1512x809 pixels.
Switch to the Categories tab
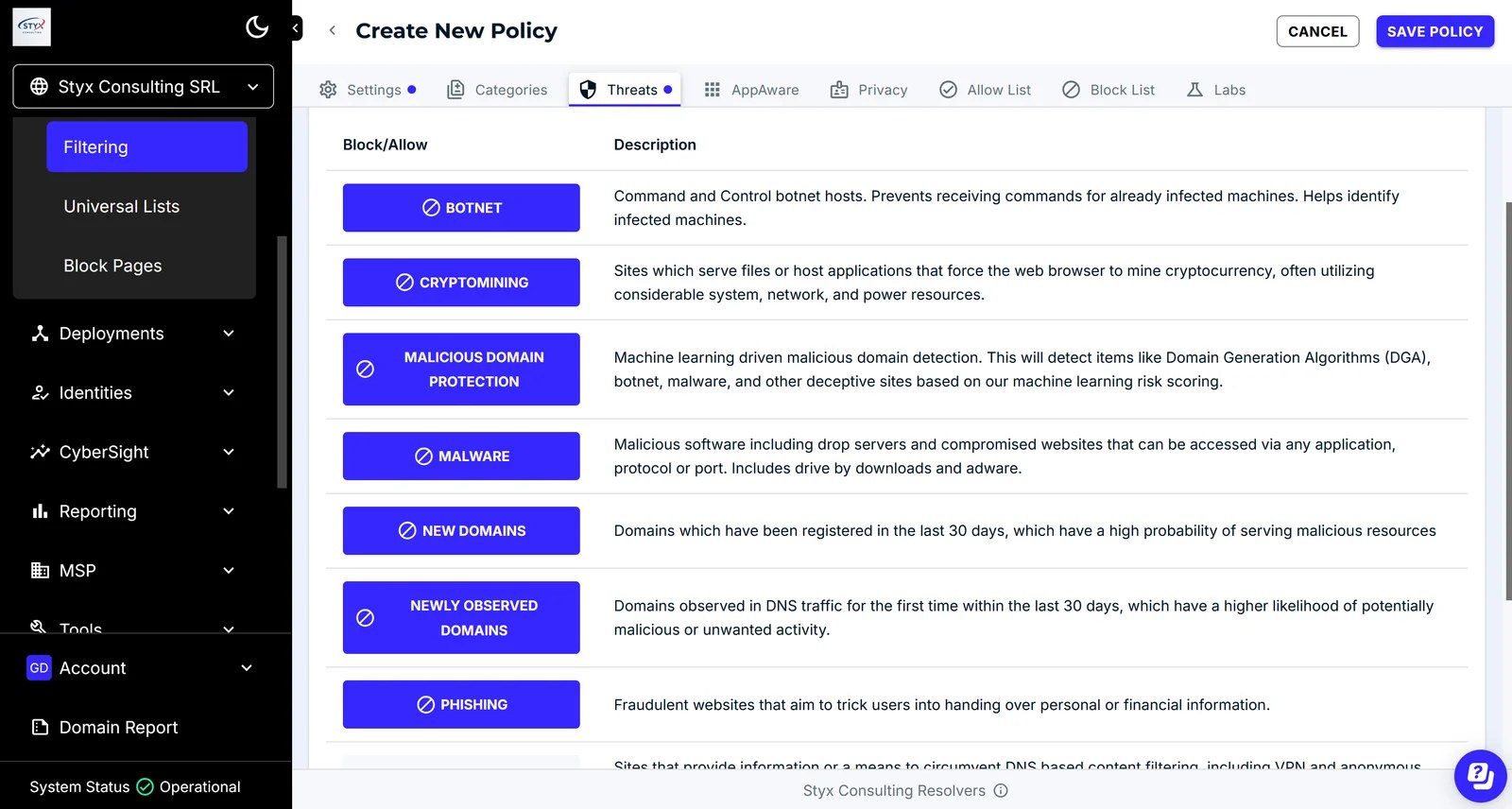click(497, 90)
